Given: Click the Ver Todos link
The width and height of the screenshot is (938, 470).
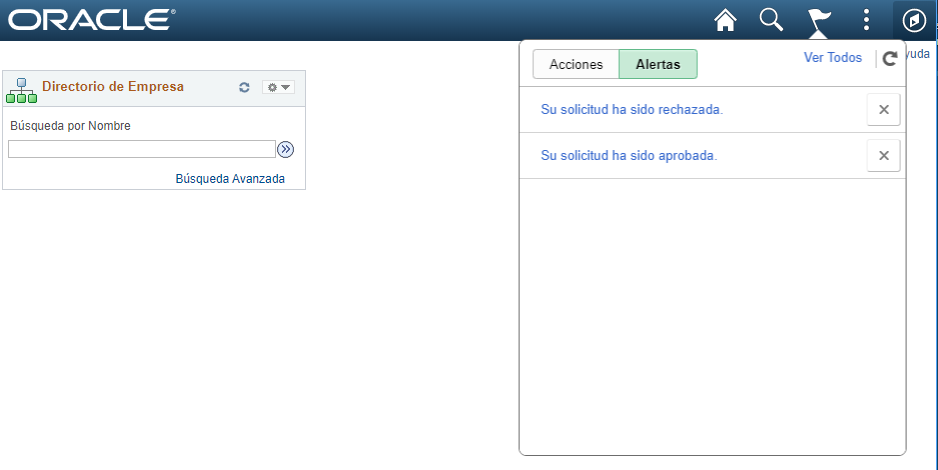Looking at the screenshot, I should 832,58.
